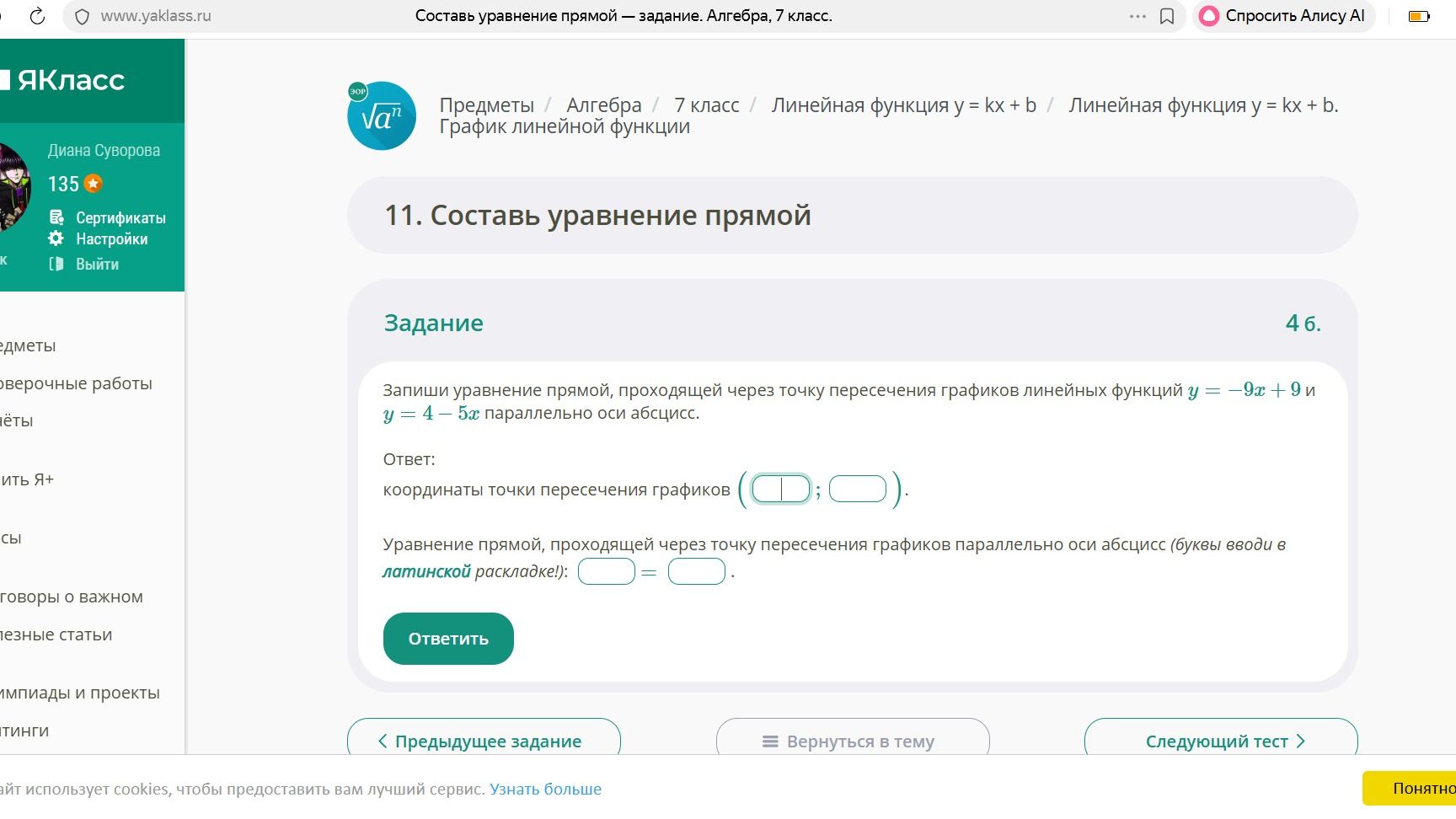The height and width of the screenshot is (819, 1456).
Task: Submit answer with Ответить button
Action: click(x=448, y=639)
